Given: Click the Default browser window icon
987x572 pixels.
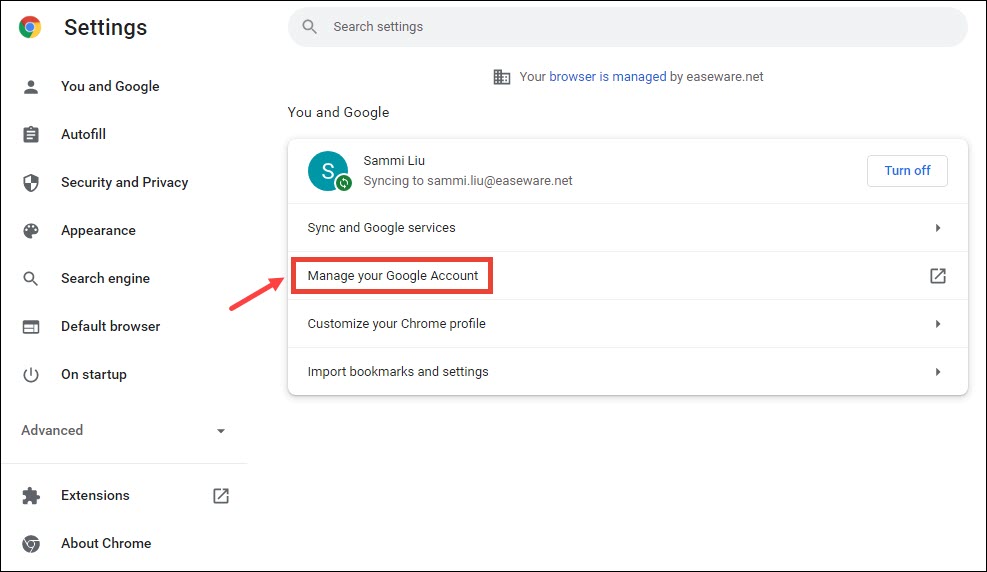Looking at the screenshot, I should (31, 327).
